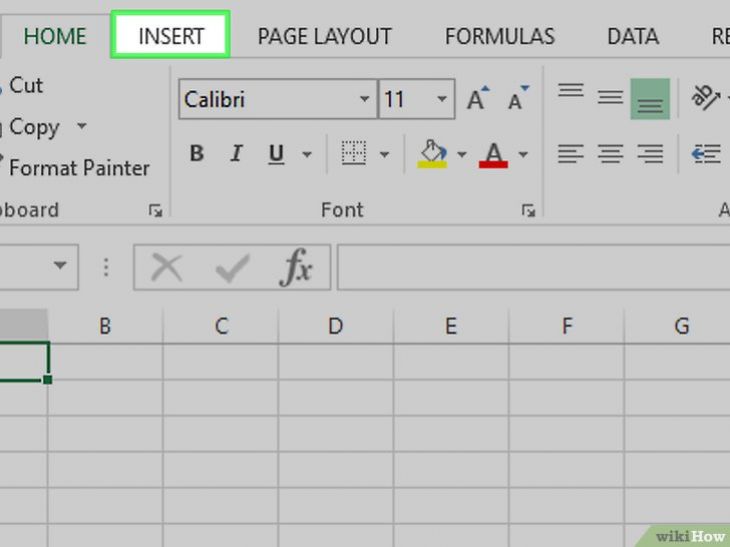The height and width of the screenshot is (547, 730).
Task: Click the text Orientation icon
Action: pos(705,97)
